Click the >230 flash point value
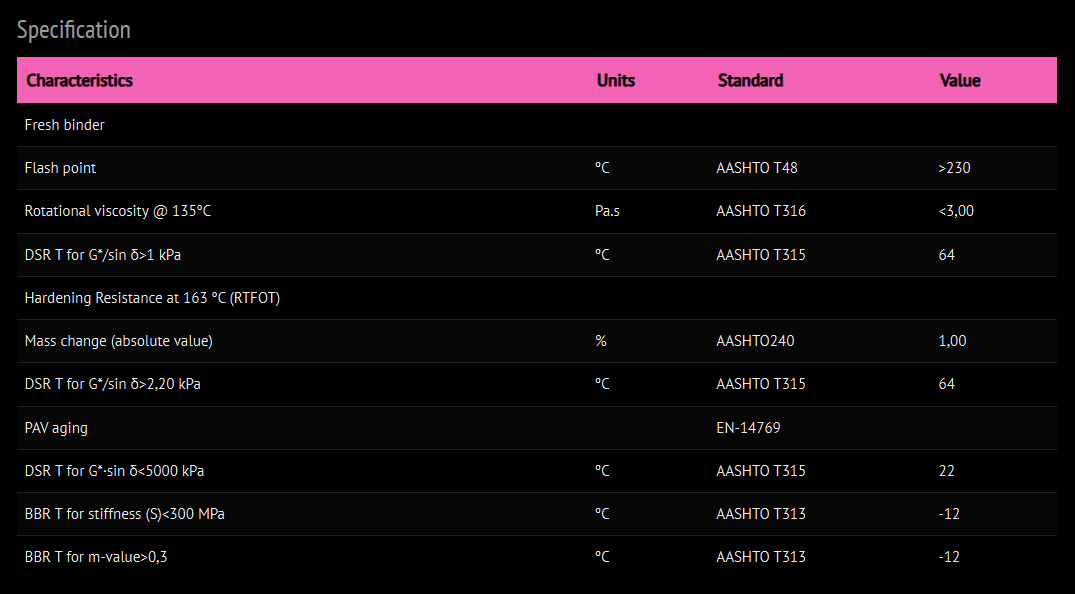Image resolution: width=1075 pixels, height=594 pixels. pos(954,168)
